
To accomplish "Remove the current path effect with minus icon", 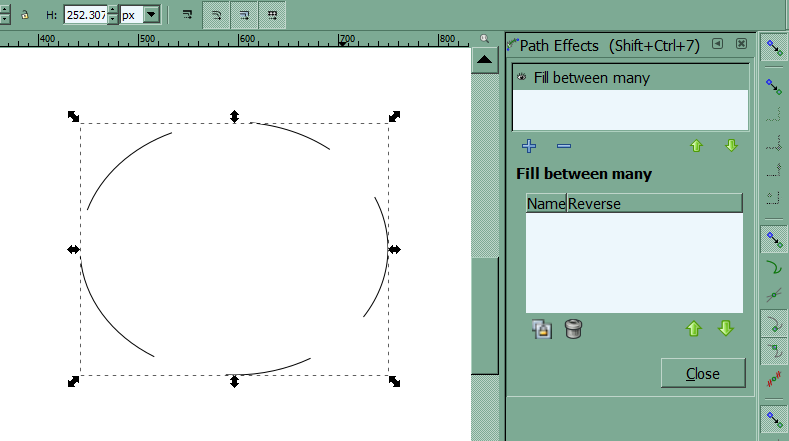I will click(563, 146).
